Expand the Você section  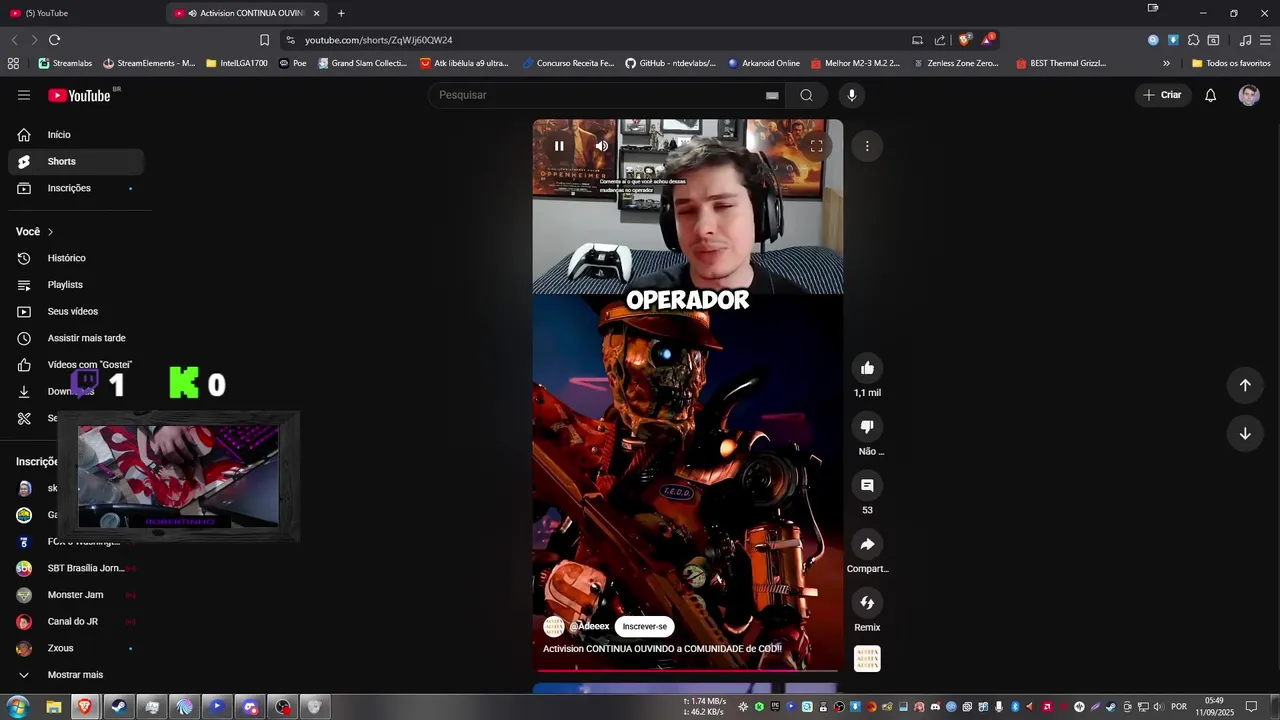pyautogui.click(x=35, y=232)
